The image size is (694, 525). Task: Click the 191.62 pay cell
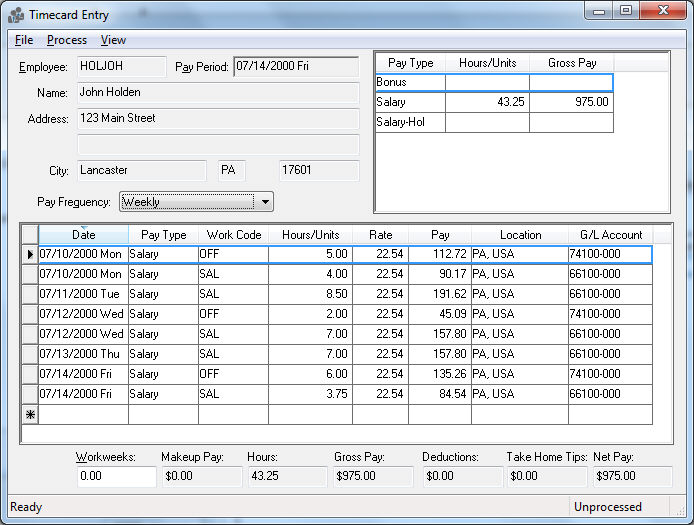439,294
